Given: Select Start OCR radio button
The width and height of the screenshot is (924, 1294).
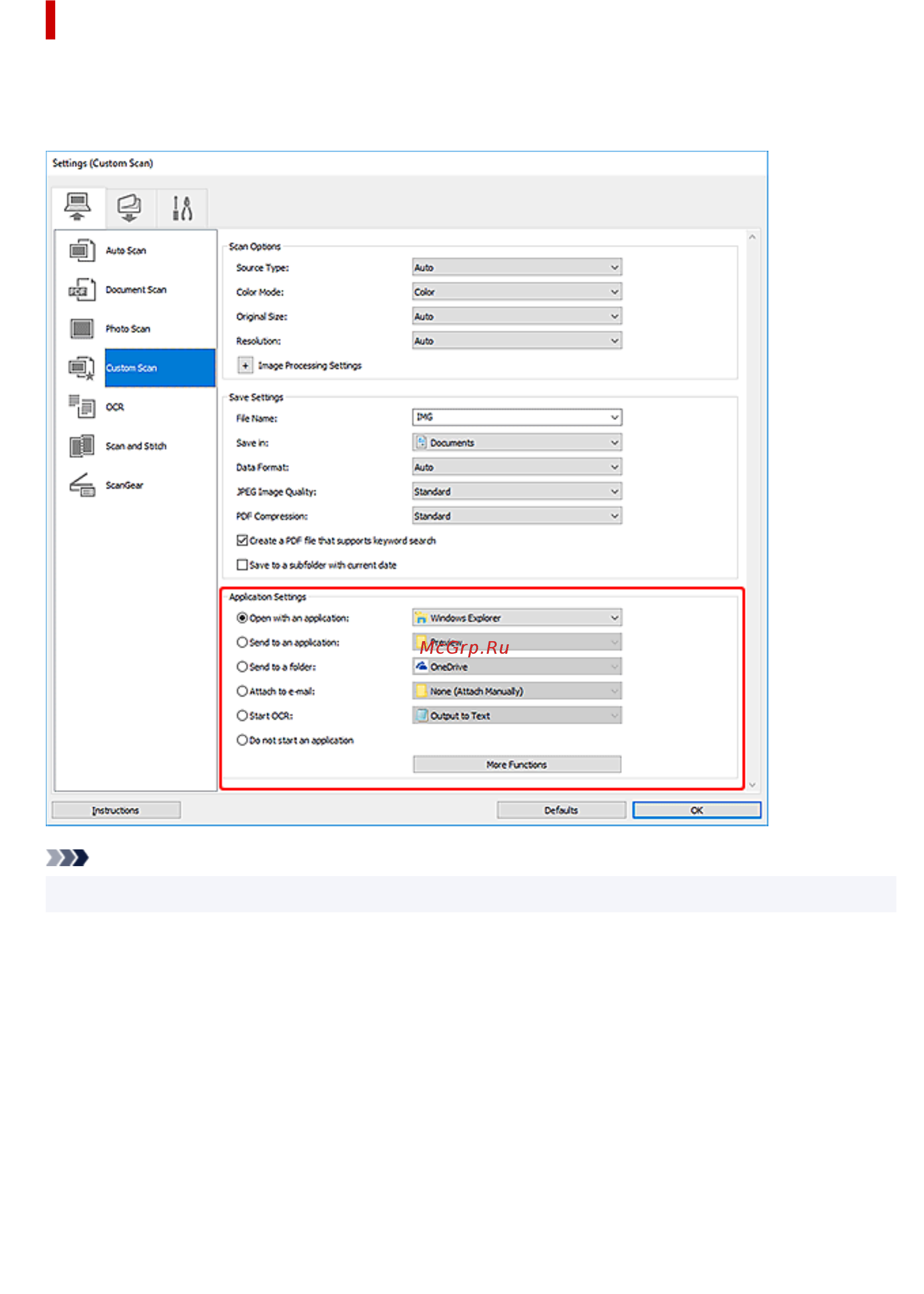Looking at the screenshot, I should point(242,716).
